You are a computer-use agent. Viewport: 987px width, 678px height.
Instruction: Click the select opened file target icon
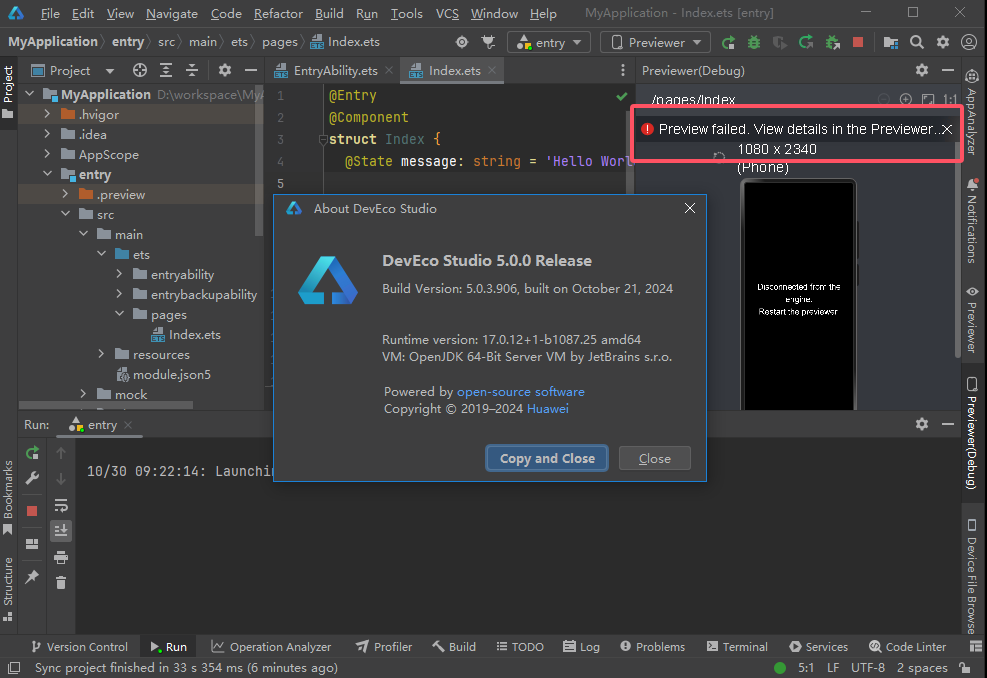140,71
